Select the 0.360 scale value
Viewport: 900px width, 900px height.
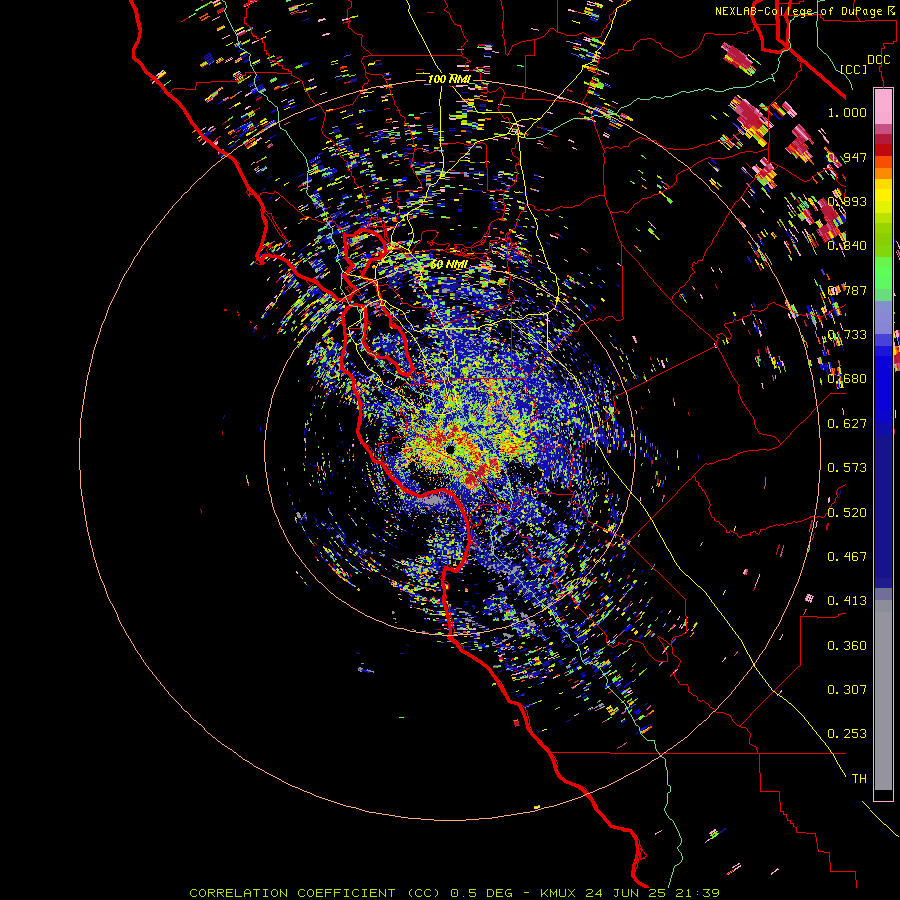(847, 645)
